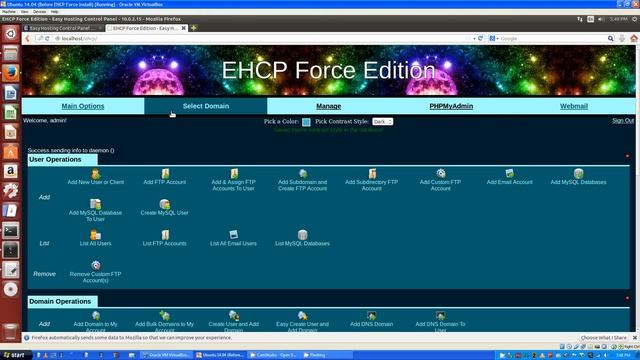Open the VirtualBox Help menu
Screen dimensions: 640x360
click(55, 12)
